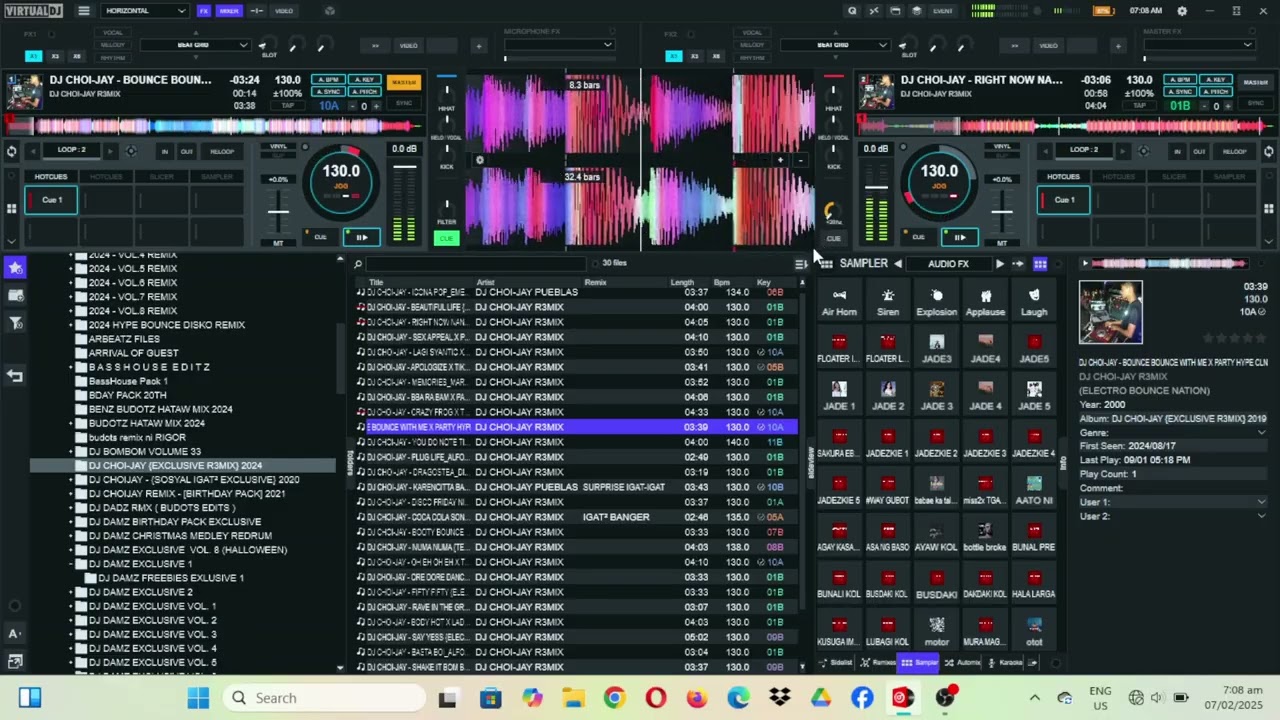
Task: Click right deck SYNC button
Action: pyautogui.click(x=1255, y=103)
